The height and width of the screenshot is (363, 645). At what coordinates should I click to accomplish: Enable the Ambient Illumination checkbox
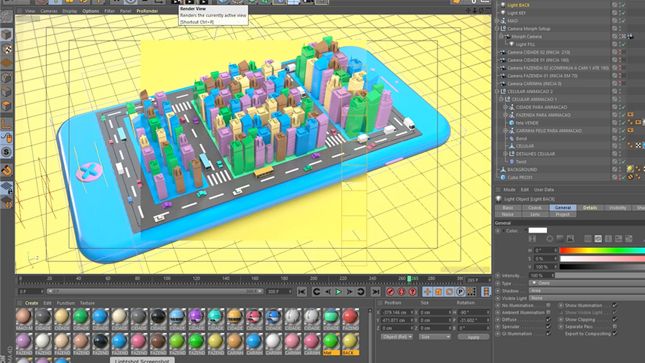(548, 312)
